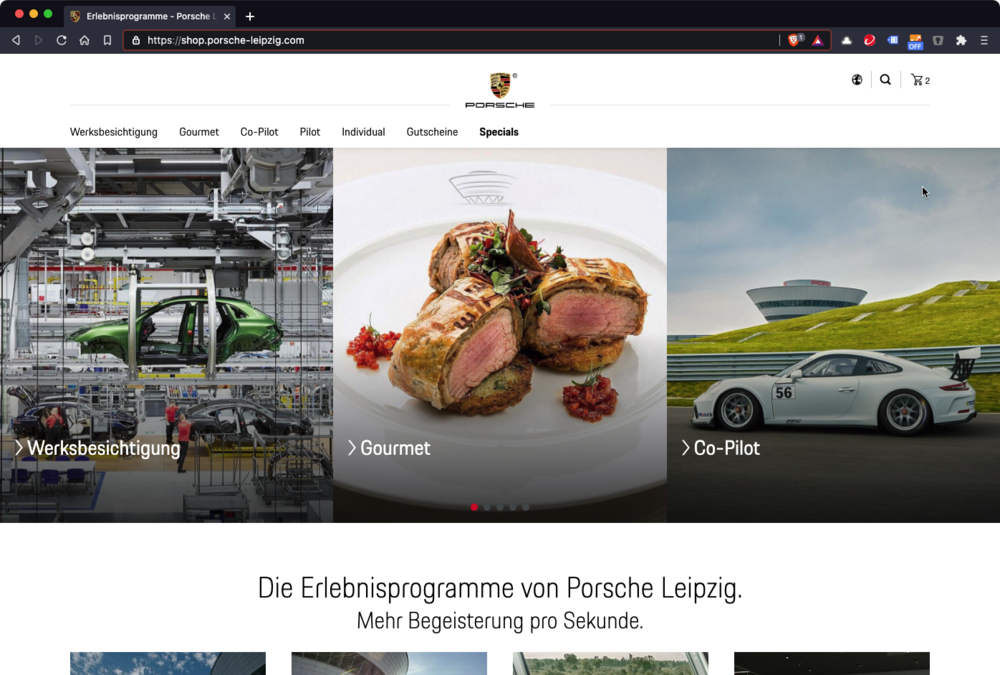
Task: Open Specials menu item
Action: [x=499, y=132]
